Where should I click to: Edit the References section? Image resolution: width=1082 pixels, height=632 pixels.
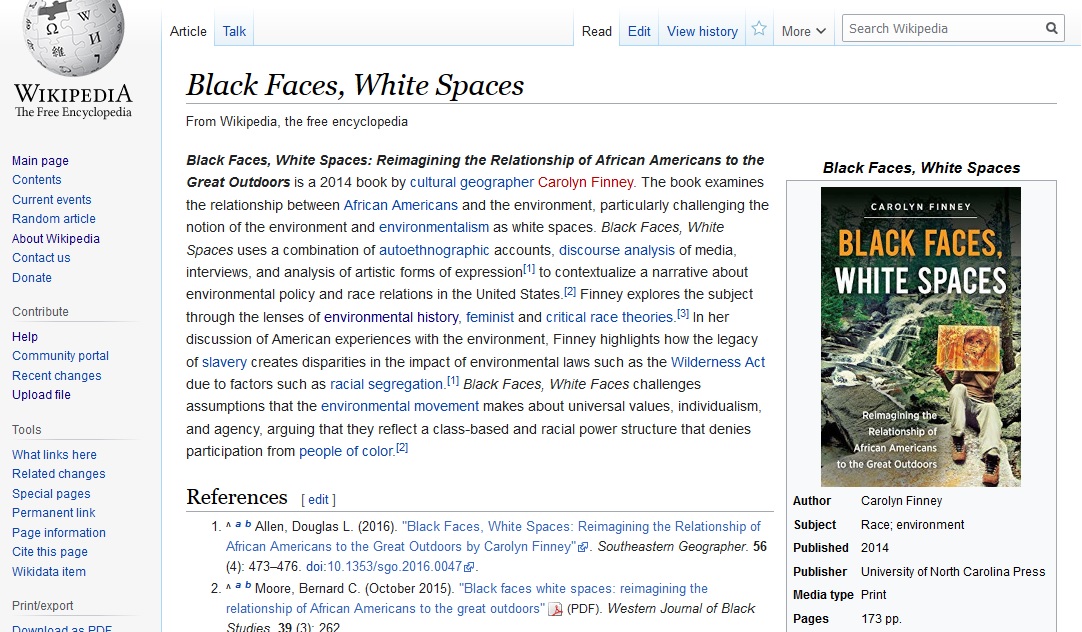(x=318, y=499)
